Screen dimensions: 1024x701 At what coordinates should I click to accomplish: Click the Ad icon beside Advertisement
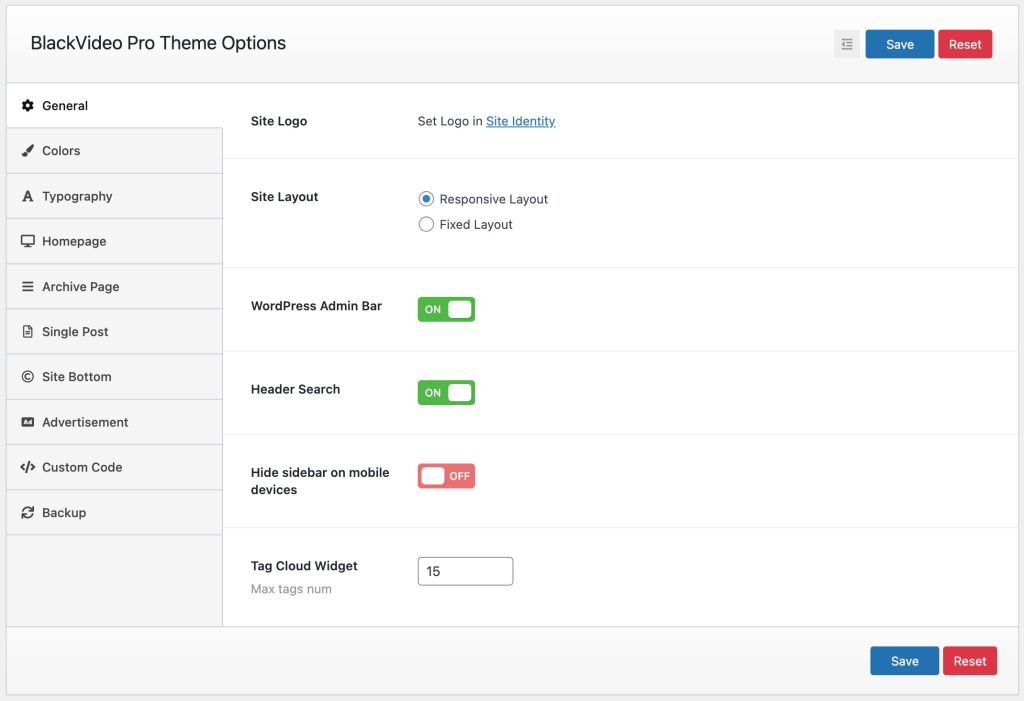coord(27,422)
